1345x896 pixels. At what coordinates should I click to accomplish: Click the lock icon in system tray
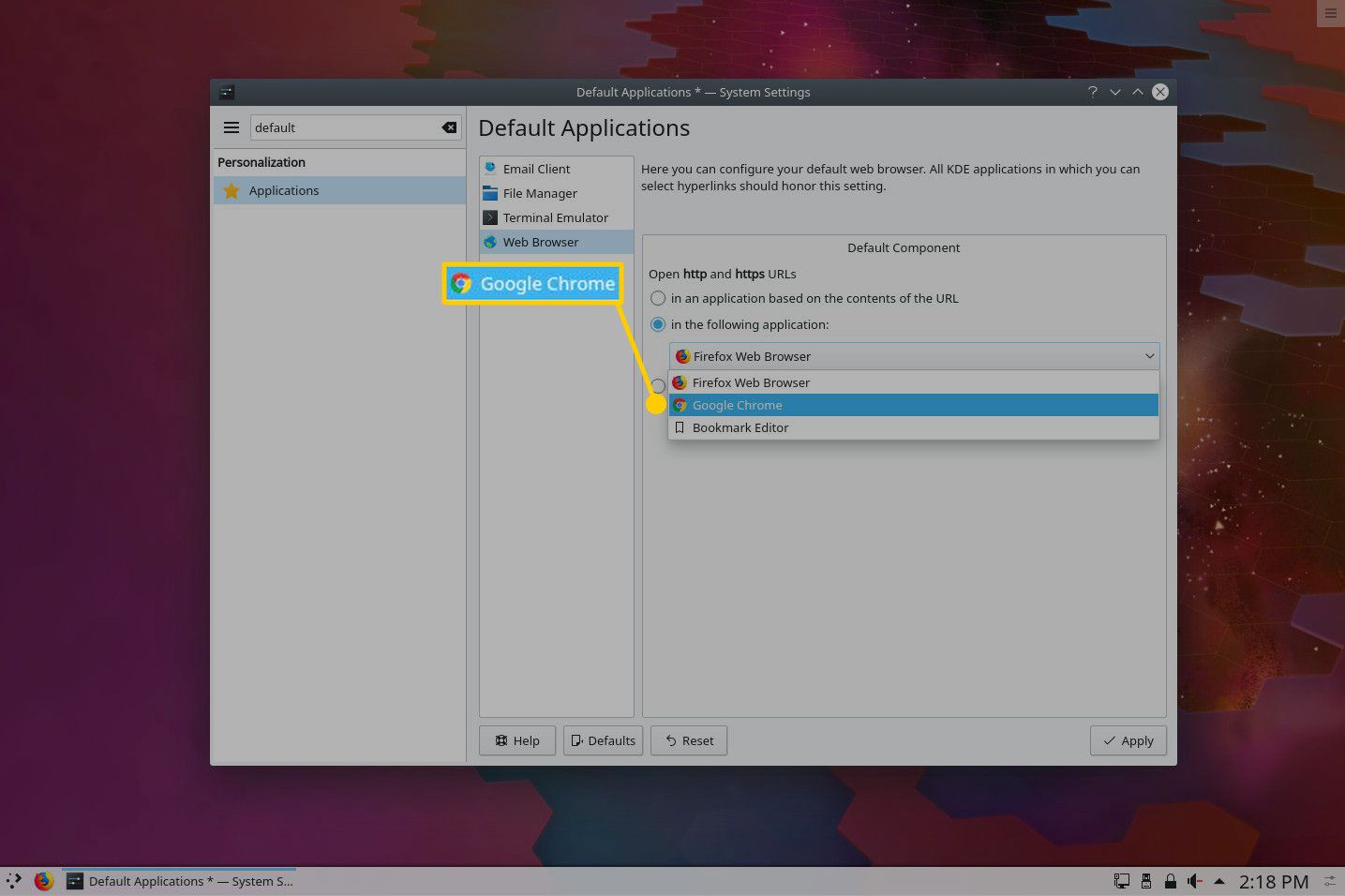[1170, 881]
